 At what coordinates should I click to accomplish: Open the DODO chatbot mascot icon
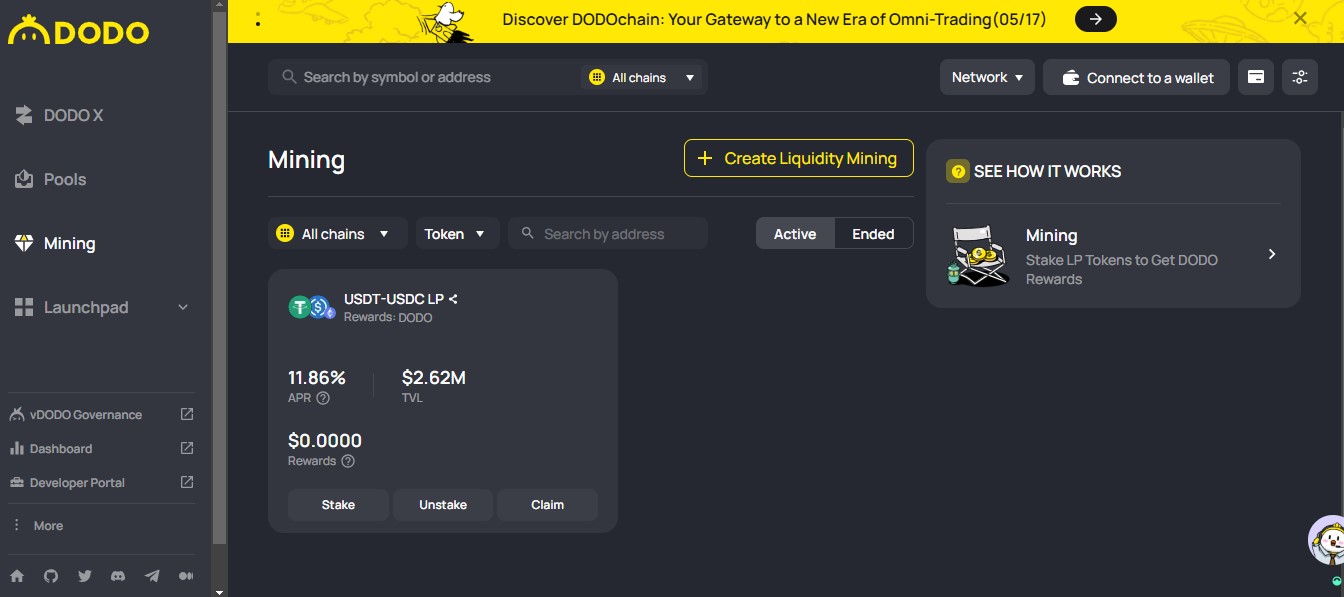1327,542
